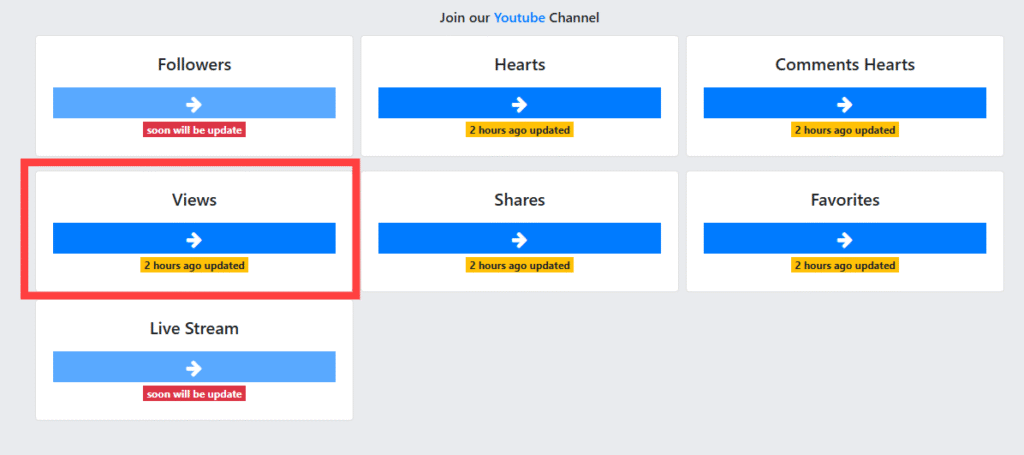Click the yellow updated badge under Favorites
Screen dimensions: 1024x455
[844, 265]
